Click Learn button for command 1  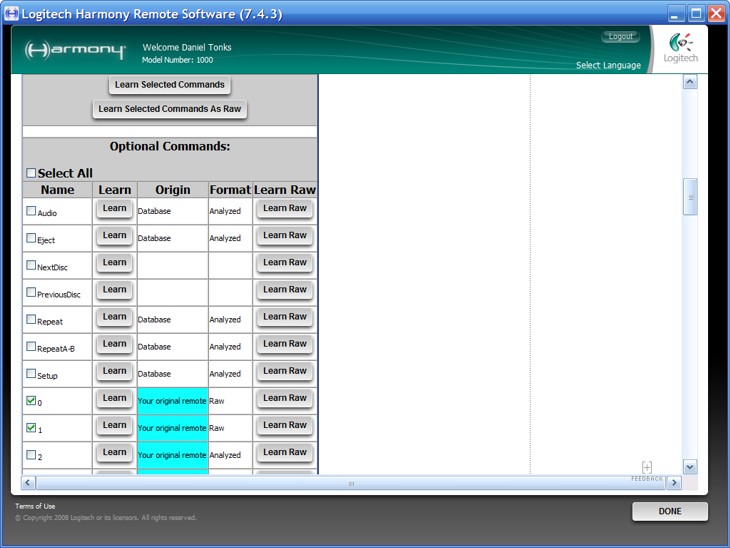click(x=115, y=425)
